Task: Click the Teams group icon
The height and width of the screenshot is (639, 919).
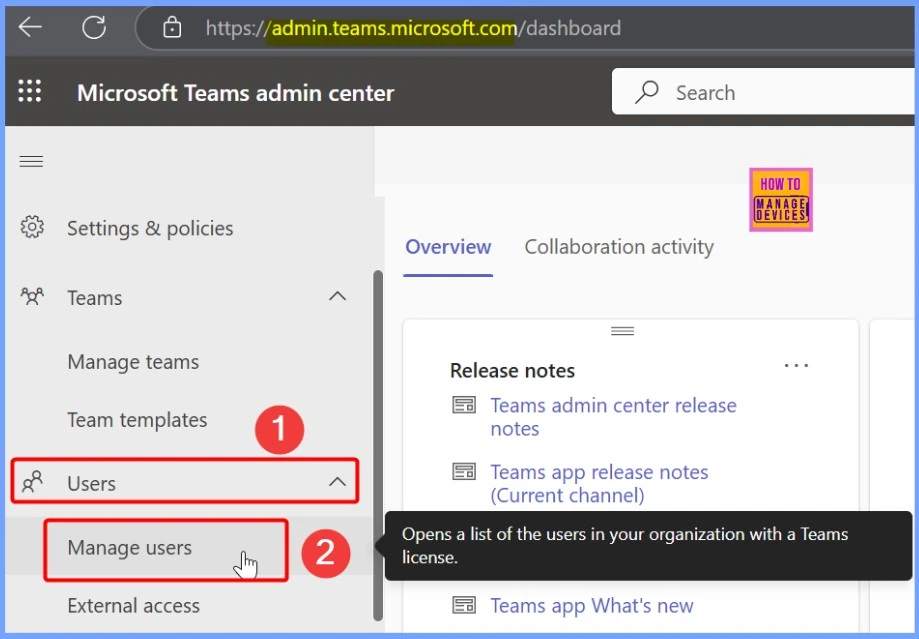Action: click(32, 297)
